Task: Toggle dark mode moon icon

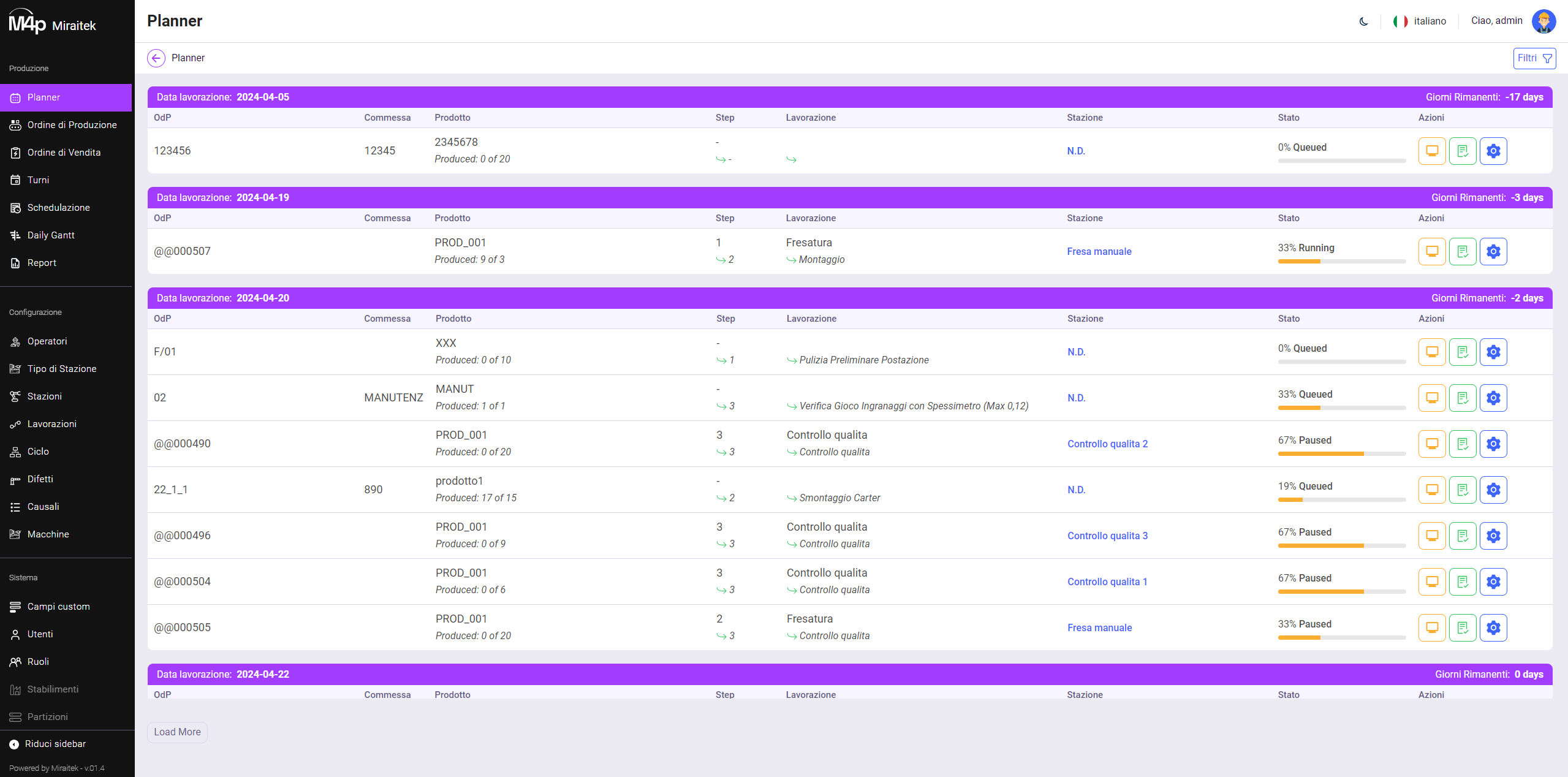Action: point(1363,21)
